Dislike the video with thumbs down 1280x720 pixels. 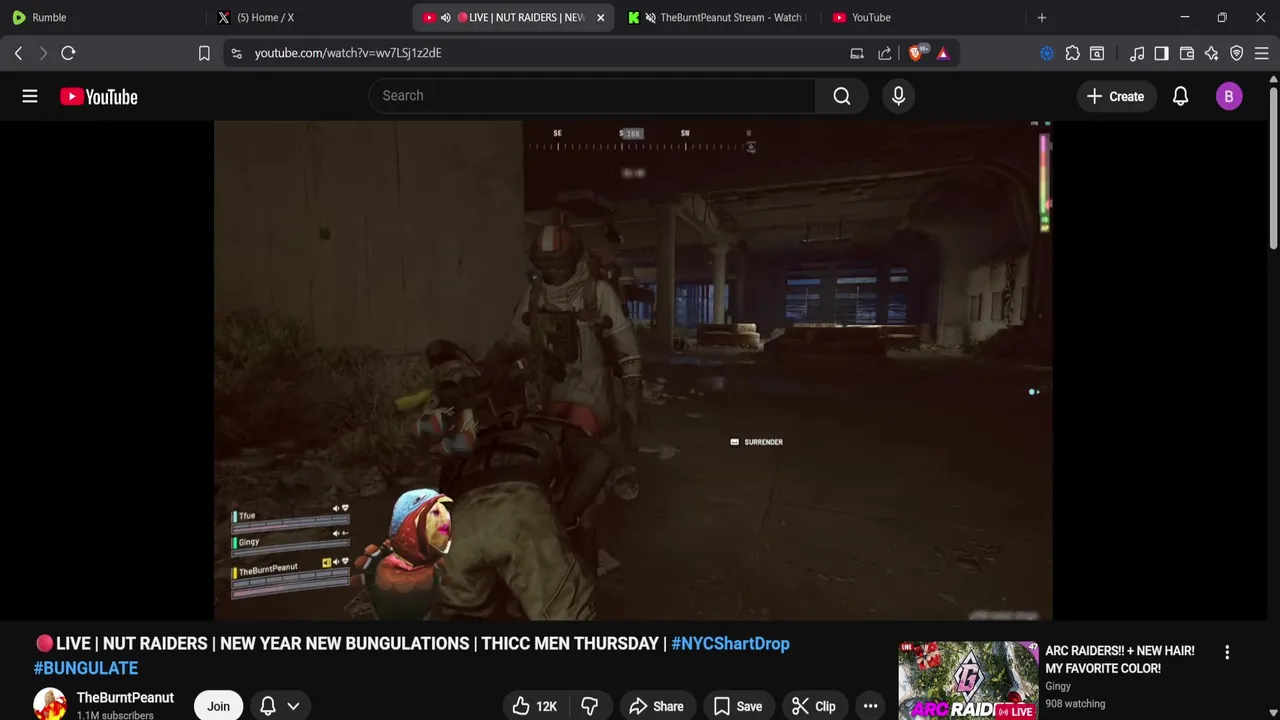(x=590, y=706)
